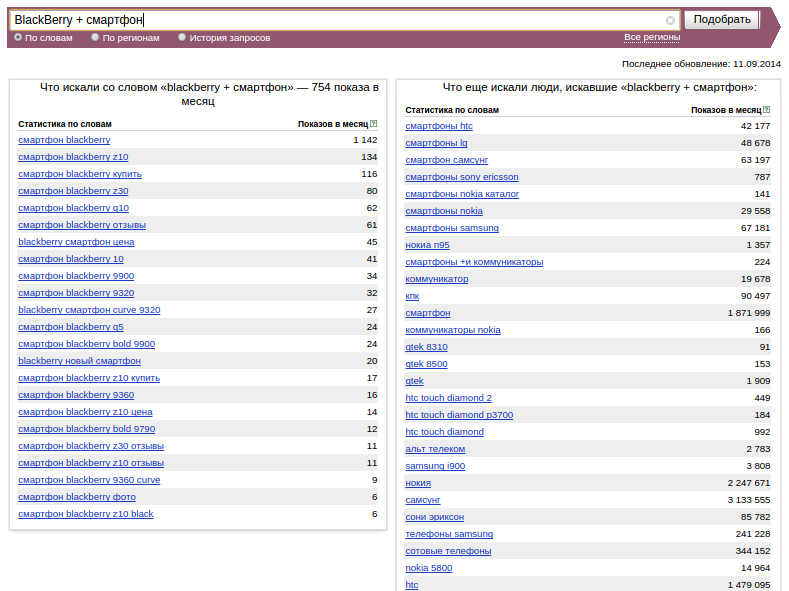Clear the search field with the X icon
This screenshot has width=789, height=591.
(670, 20)
